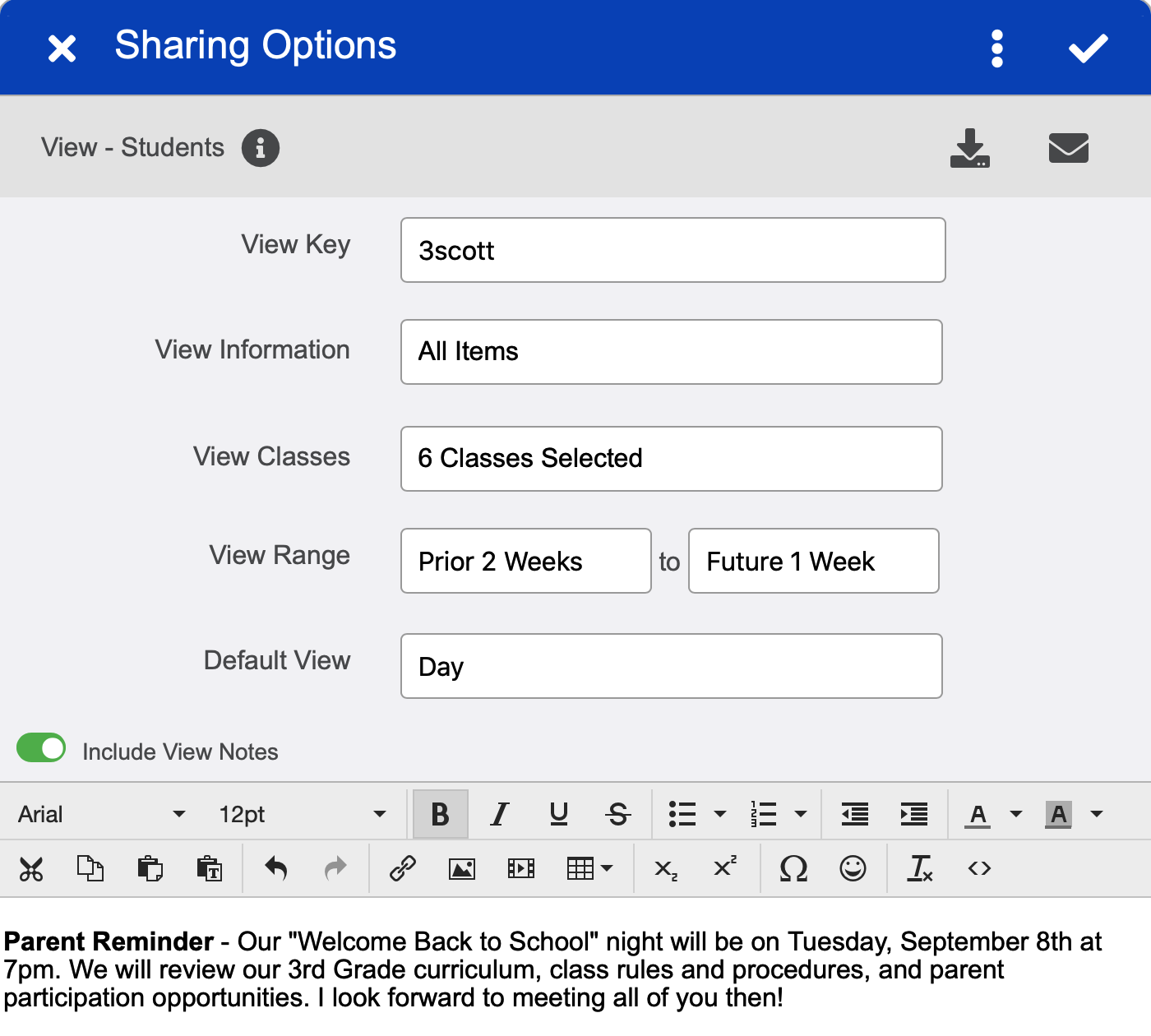Viewport: 1151px width, 1036px height.
Task: Download the shared view
Action: tap(970, 148)
